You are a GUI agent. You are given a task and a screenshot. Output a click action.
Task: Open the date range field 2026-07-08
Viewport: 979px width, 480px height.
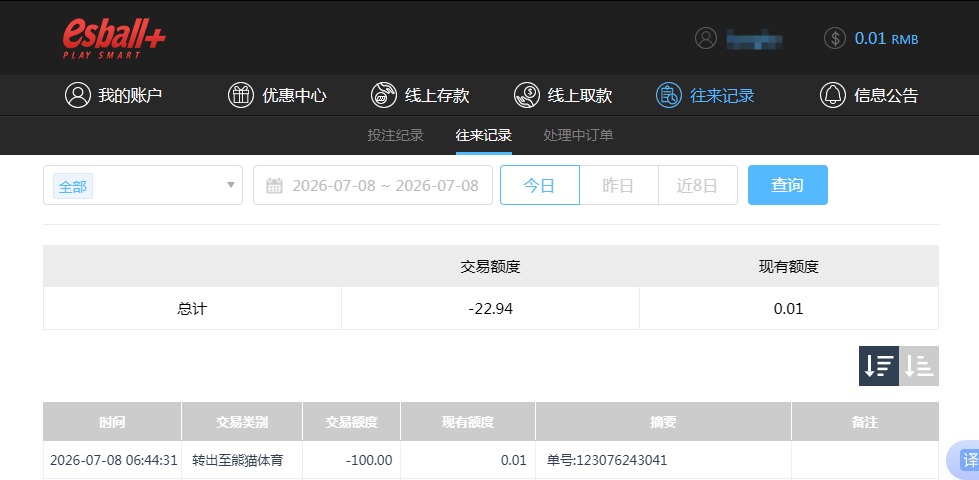pos(373,185)
